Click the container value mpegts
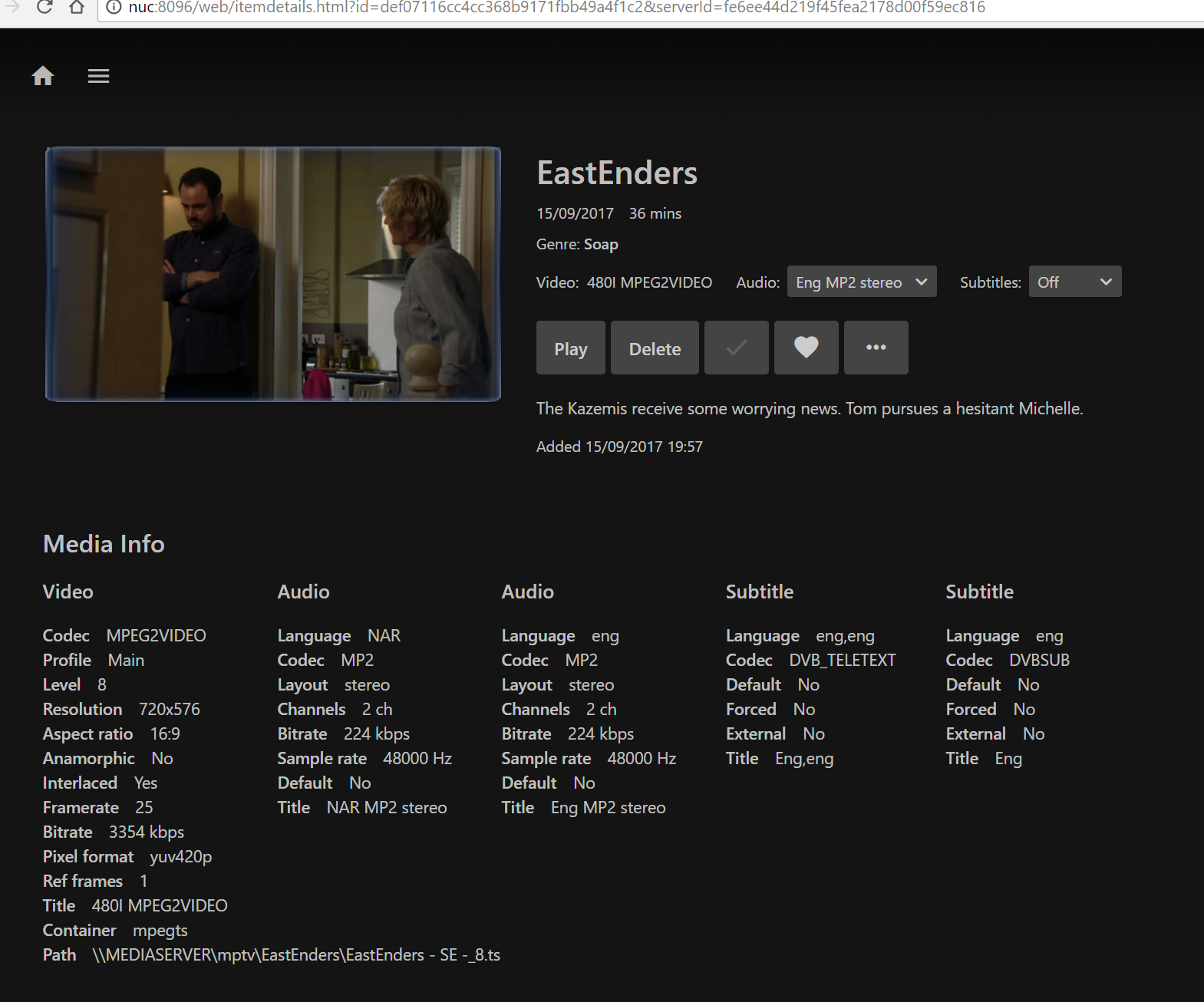1204x1002 pixels. pyautogui.click(x=160, y=931)
